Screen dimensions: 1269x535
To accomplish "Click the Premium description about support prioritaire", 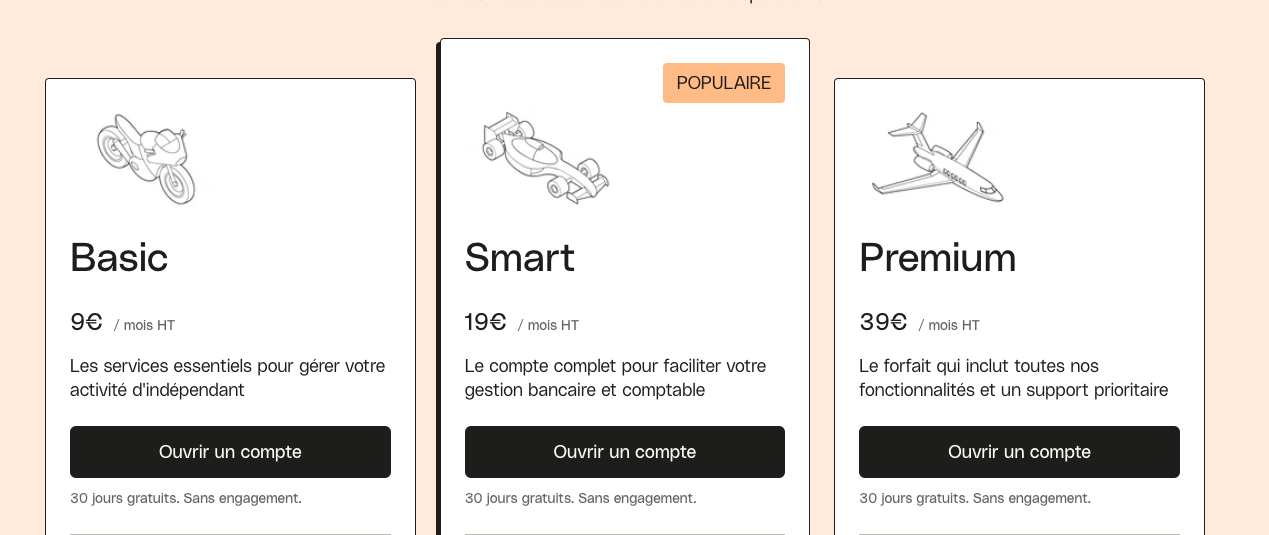I will click(x=1014, y=378).
